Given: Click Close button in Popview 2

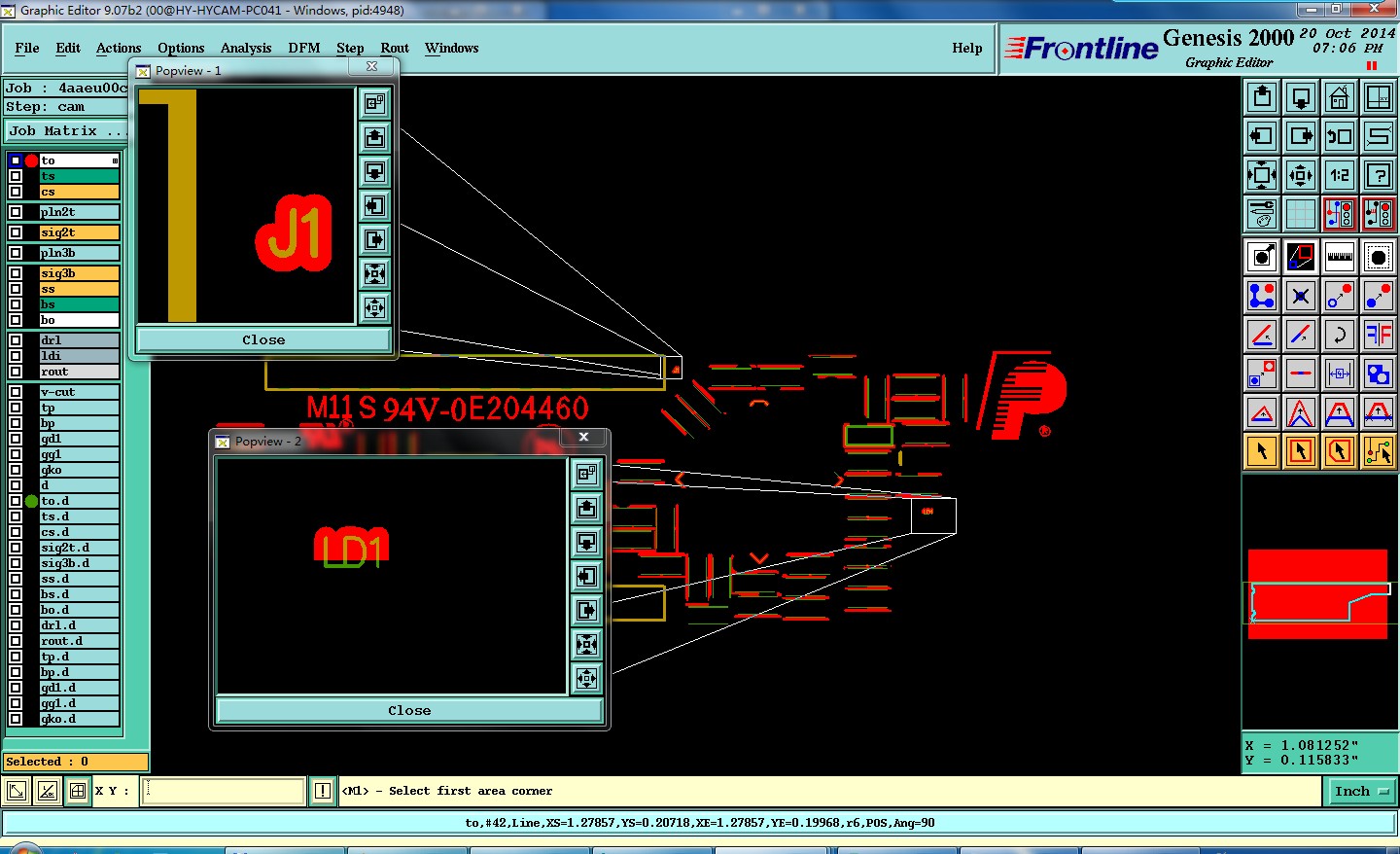Looking at the screenshot, I should coord(409,710).
